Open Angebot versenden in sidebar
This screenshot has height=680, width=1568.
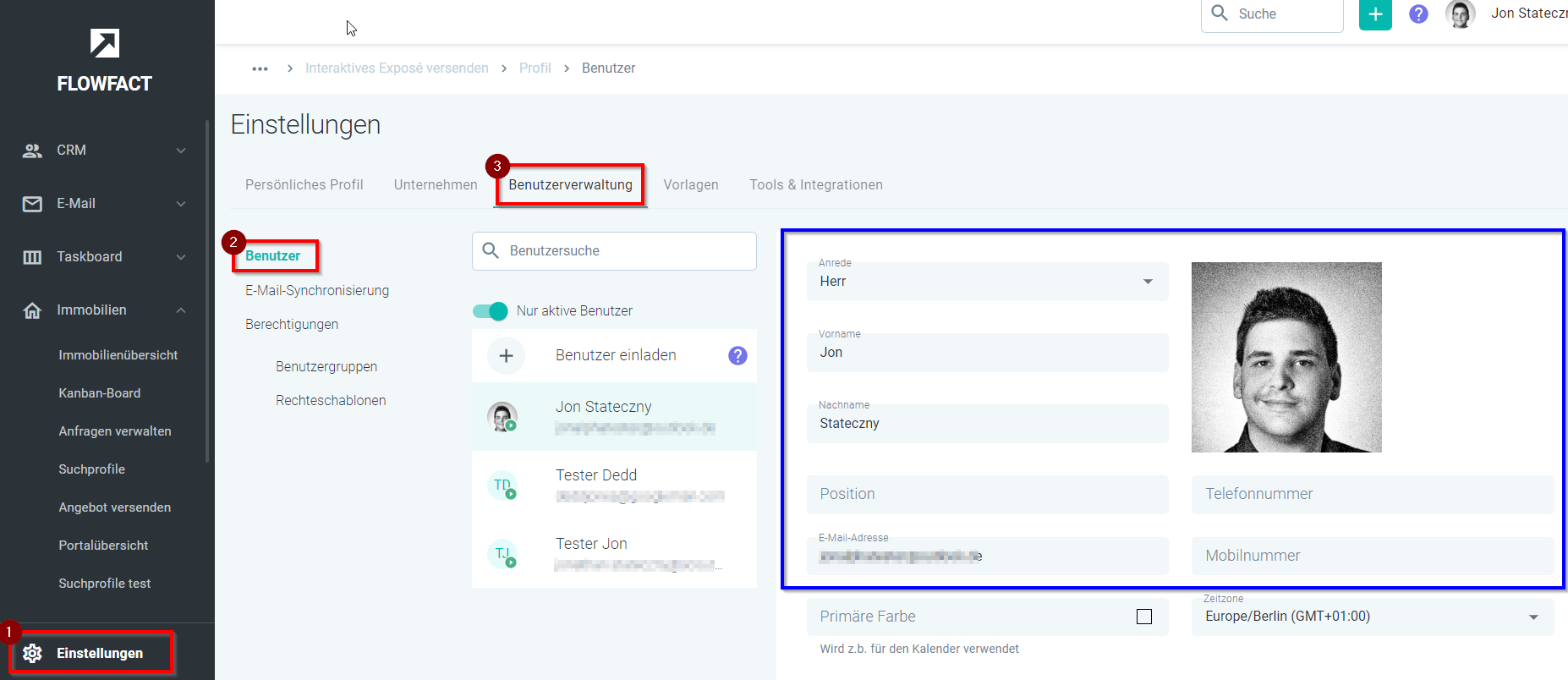tap(115, 507)
